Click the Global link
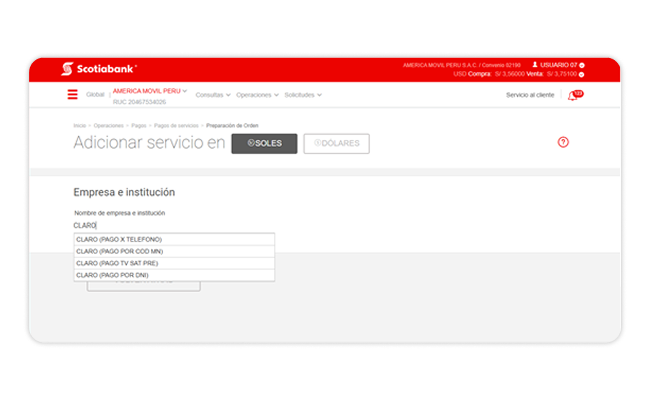Viewport: 650px width, 400px height. coord(95,95)
